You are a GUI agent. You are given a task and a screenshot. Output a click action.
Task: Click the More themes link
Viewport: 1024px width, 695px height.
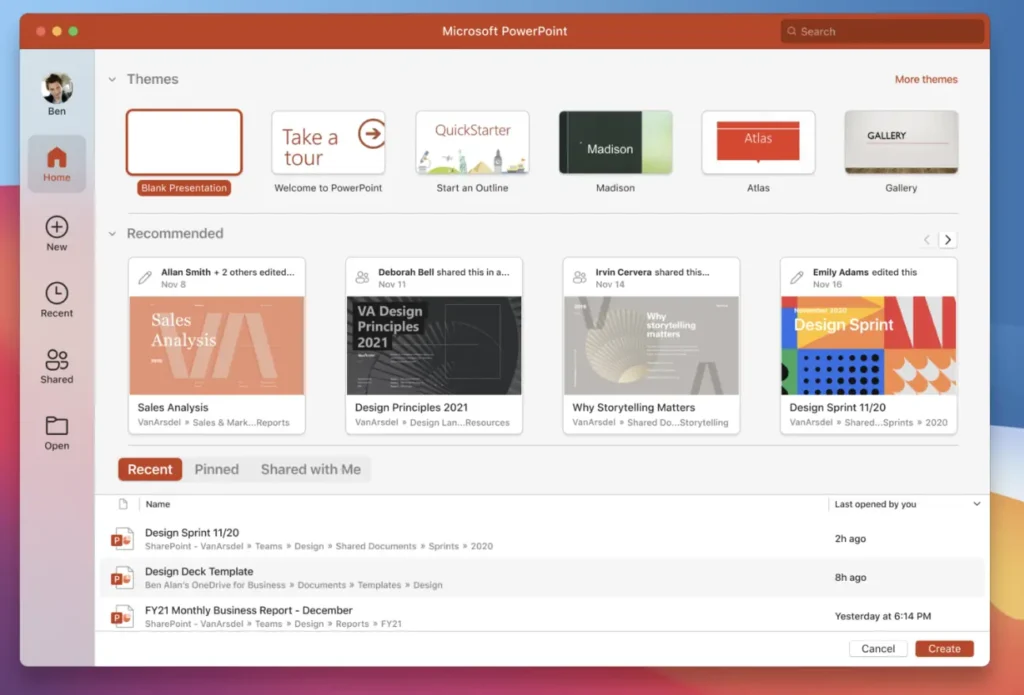(x=926, y=79)
